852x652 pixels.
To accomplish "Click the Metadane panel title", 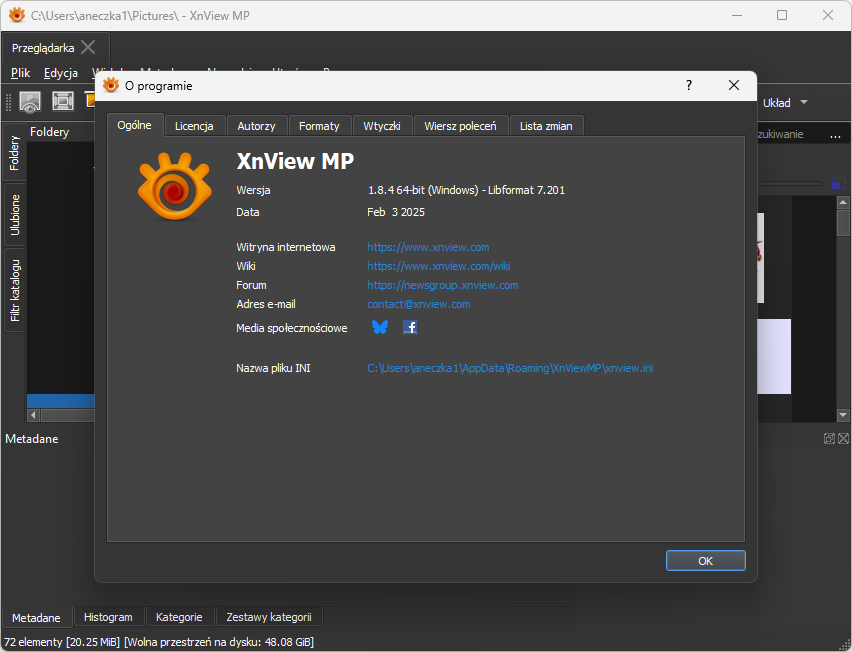I will (x=32, y=439).
